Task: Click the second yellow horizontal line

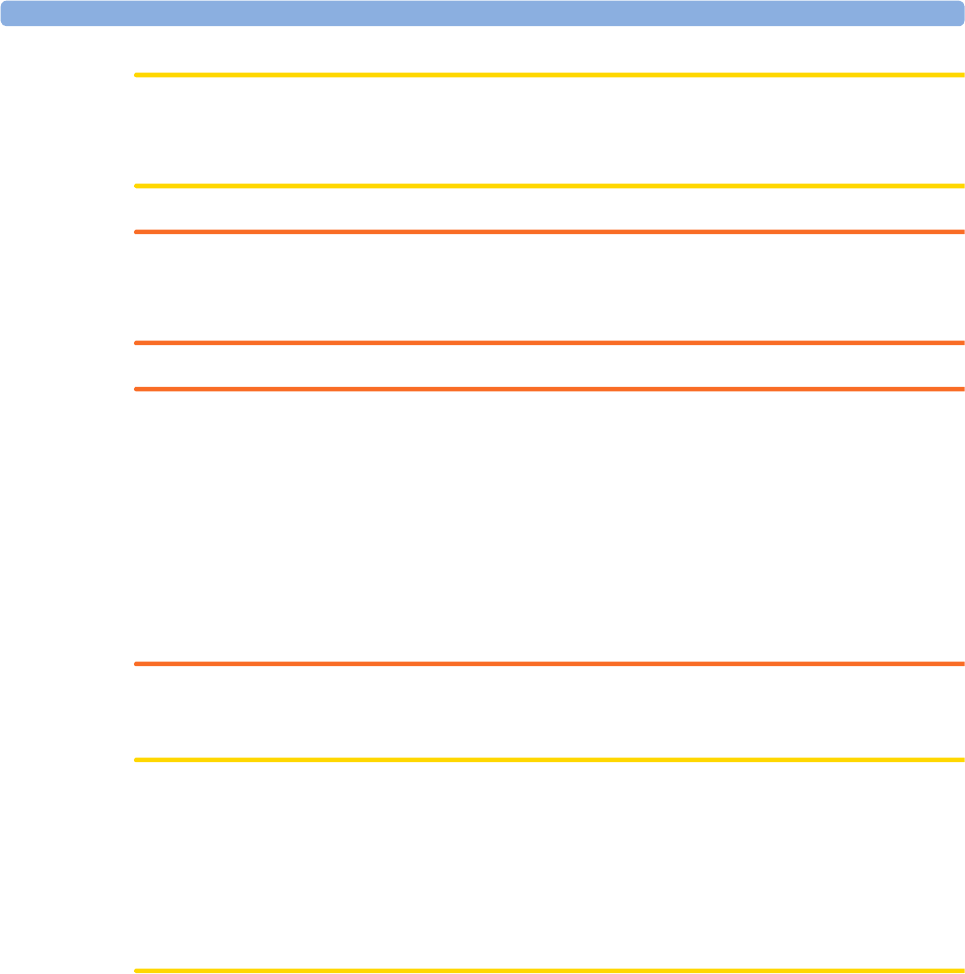Action: pyautogui.click(x=549, y=186)
